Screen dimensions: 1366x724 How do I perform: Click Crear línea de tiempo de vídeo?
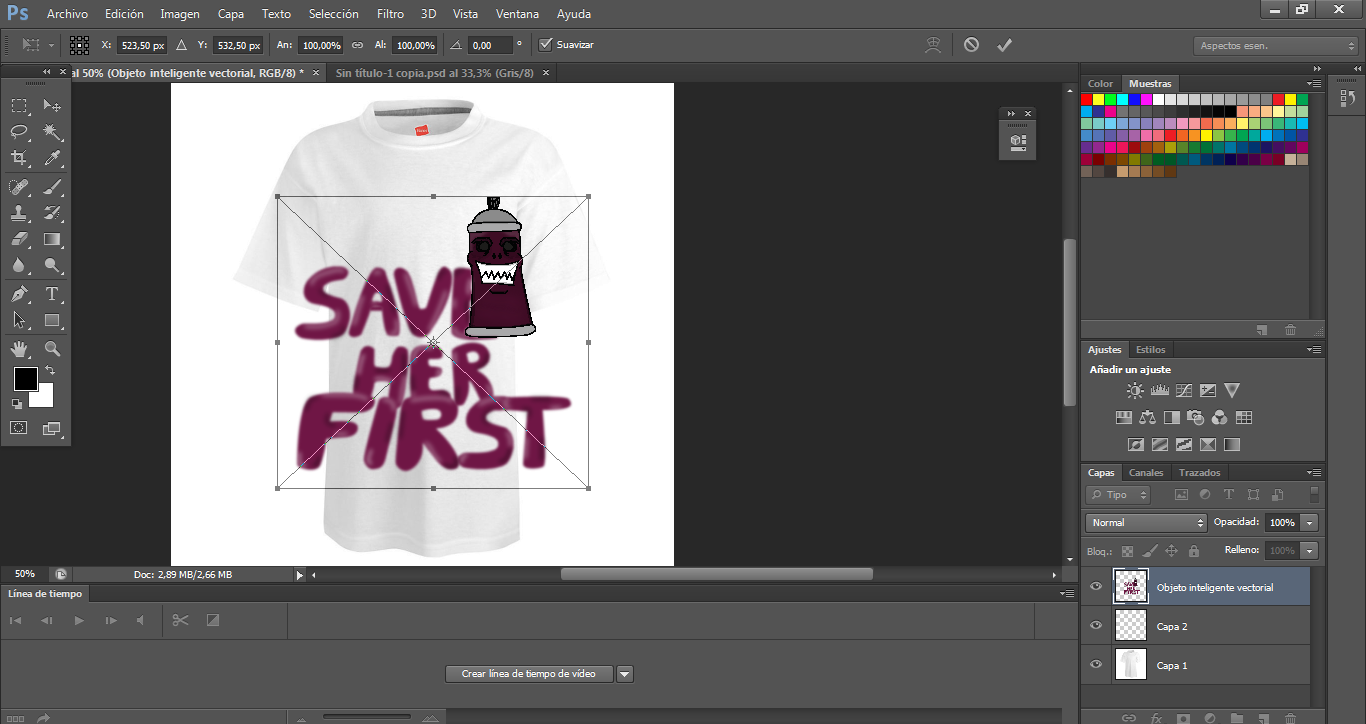[x=528, y=674]
